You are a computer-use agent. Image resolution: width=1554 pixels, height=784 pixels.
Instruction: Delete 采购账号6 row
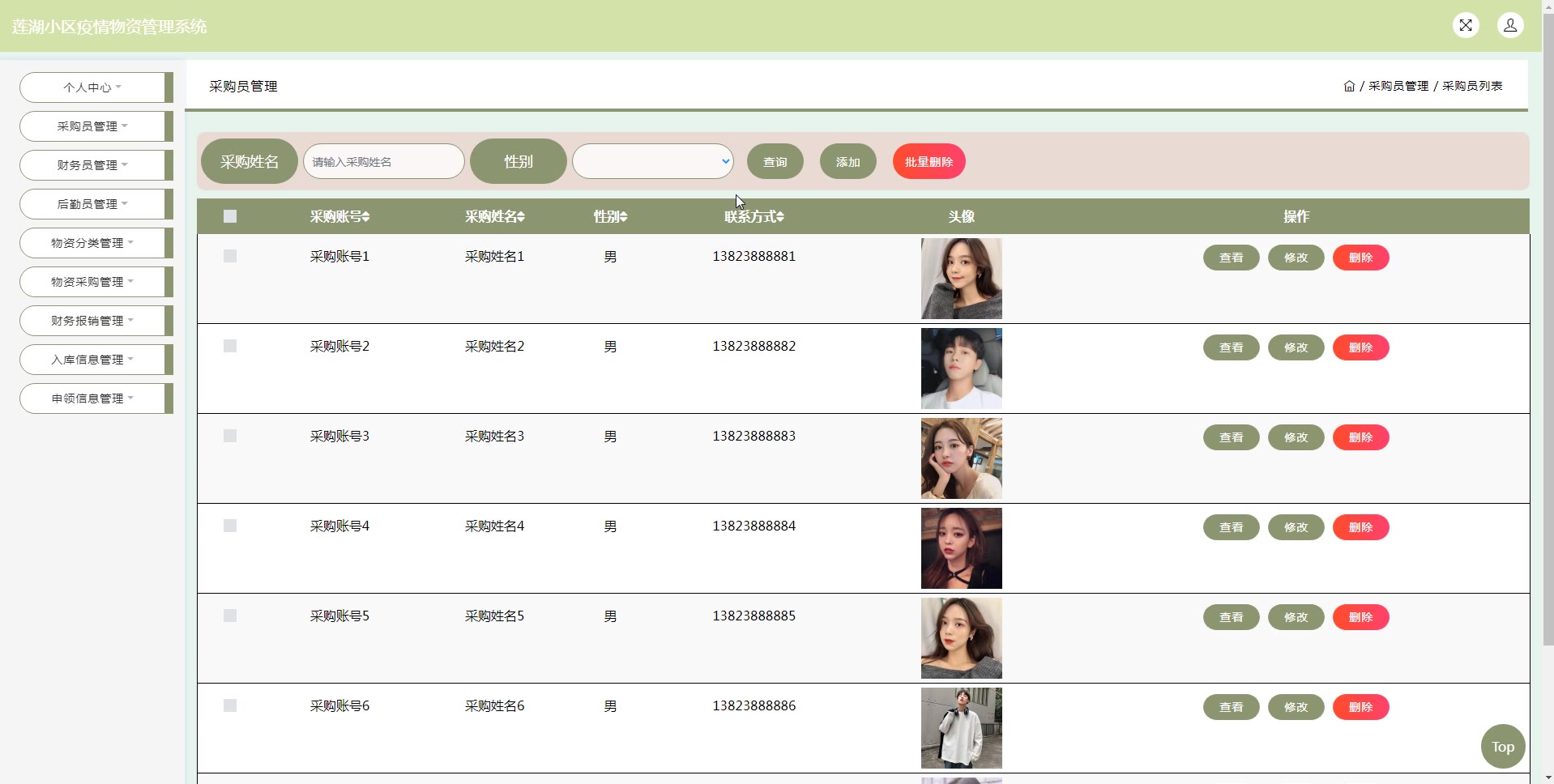pos(1361,707)
